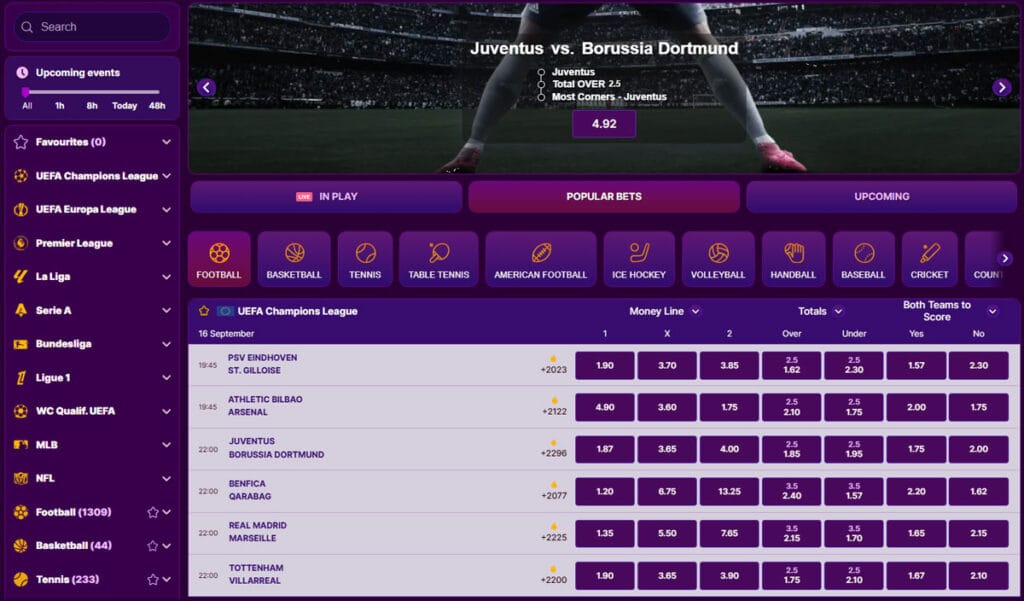Select the Table Tennis sport tile
The image size is (1024, 601).
pos(439,259)
